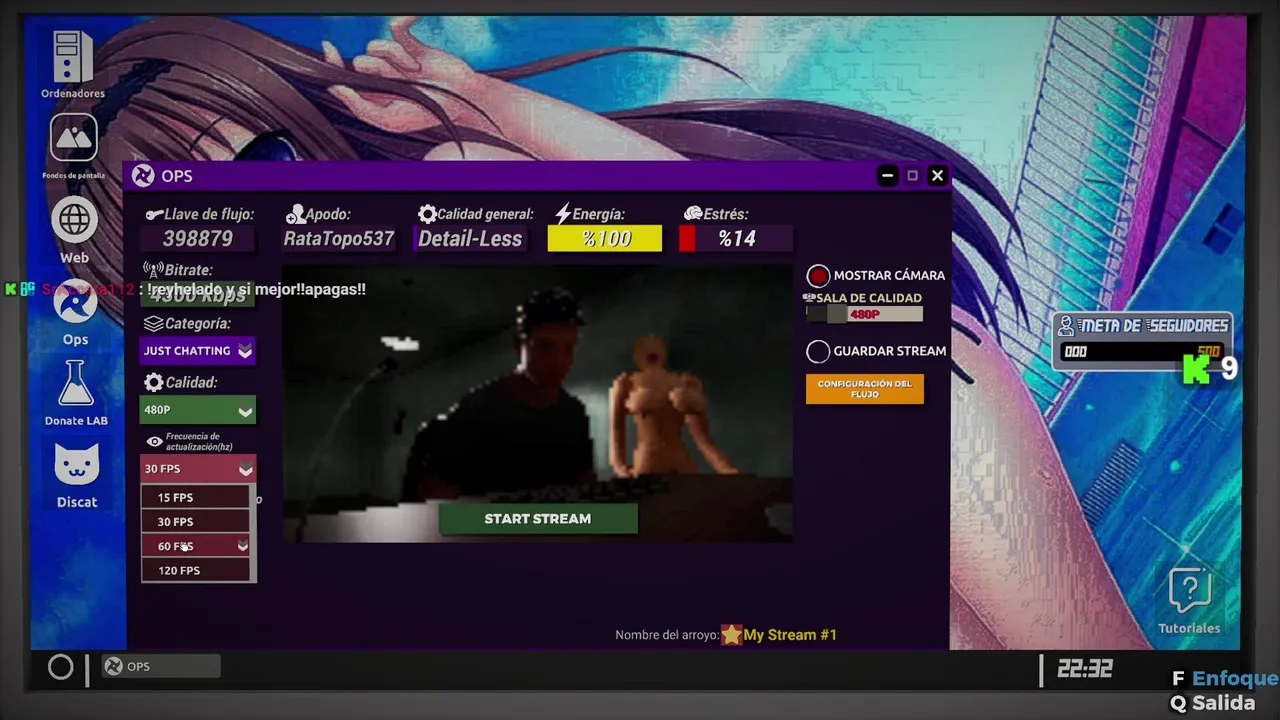Screen dimensions: 1280x720
Task: Expand the Just Chatting category dropdown
Action: click(197, 351)
